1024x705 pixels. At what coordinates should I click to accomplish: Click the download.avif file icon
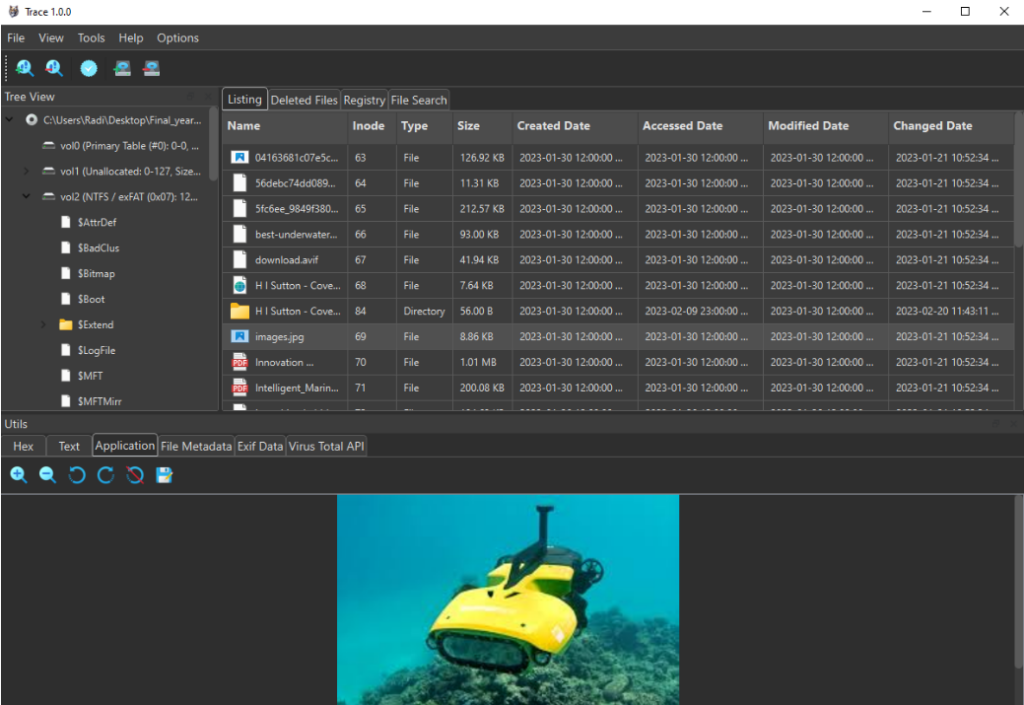click(240, 260)
